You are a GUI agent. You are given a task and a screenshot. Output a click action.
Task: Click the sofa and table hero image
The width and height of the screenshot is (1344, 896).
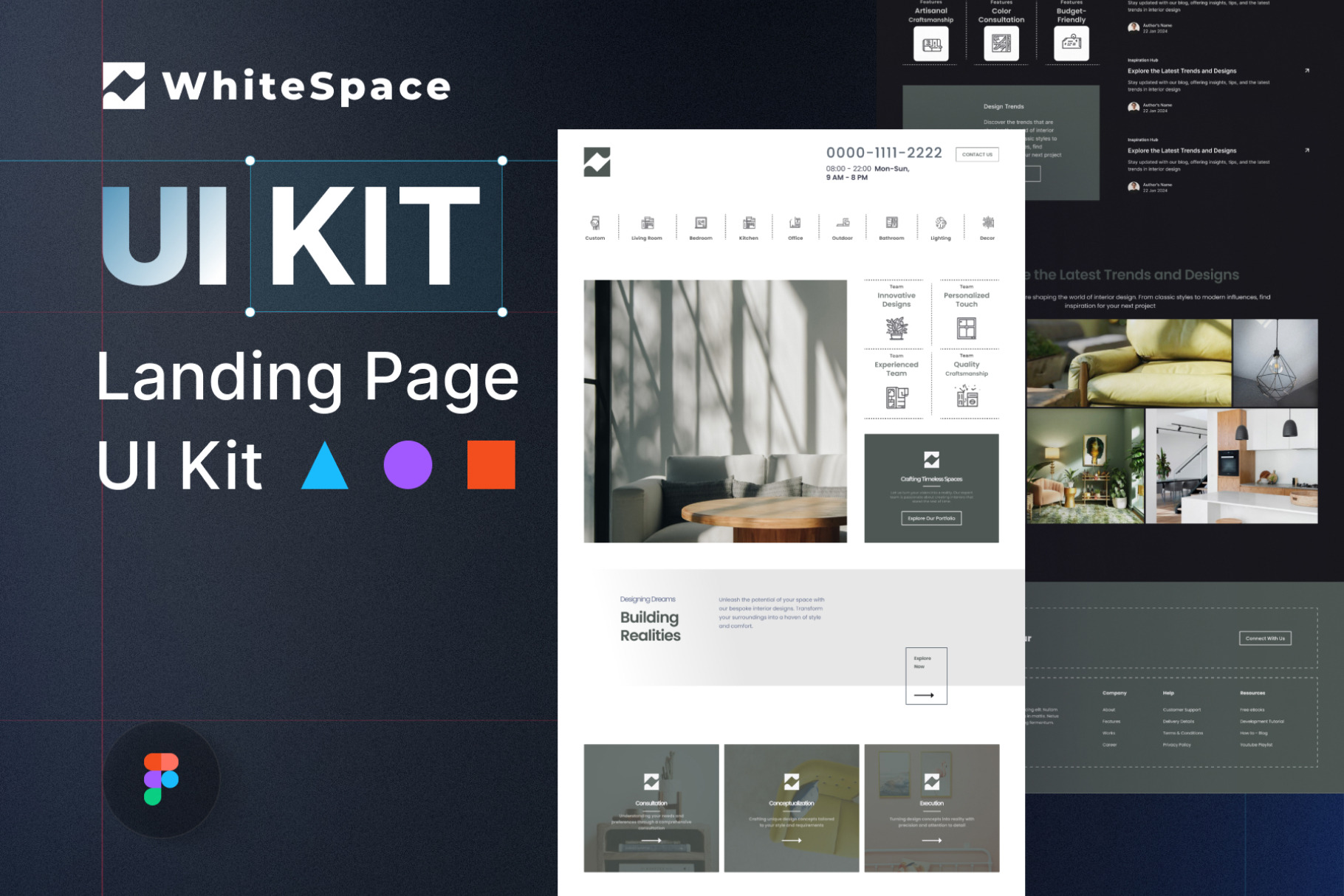pos(715,411)
